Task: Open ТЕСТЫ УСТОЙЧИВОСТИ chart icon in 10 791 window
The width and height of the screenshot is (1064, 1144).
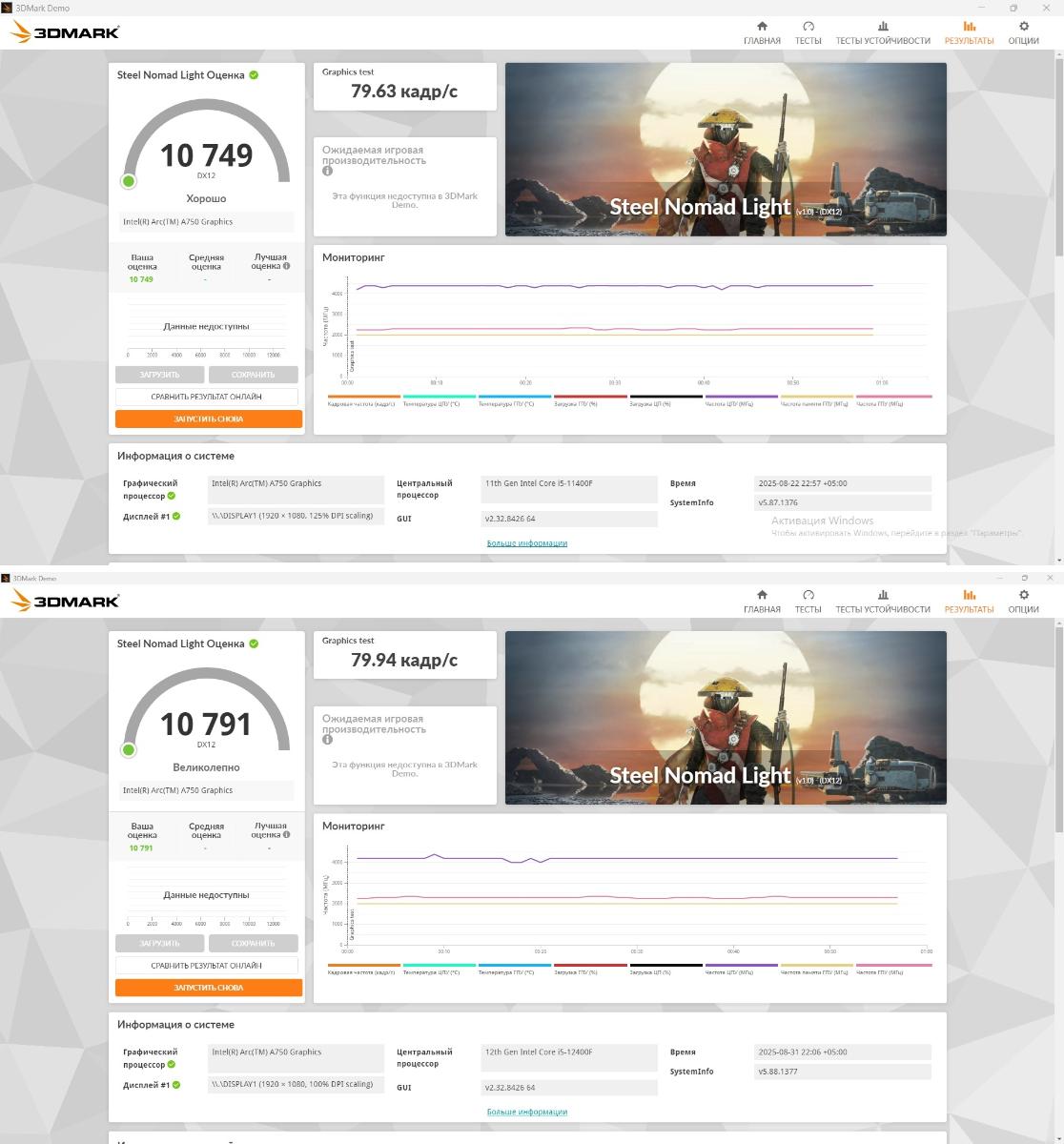Action: click(883, 595)
